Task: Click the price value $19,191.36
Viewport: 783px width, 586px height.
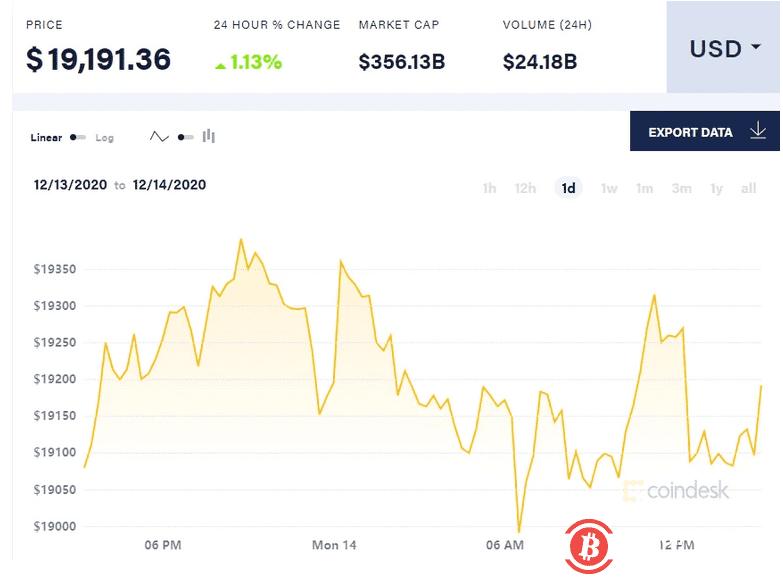Action: click(98, 59)
